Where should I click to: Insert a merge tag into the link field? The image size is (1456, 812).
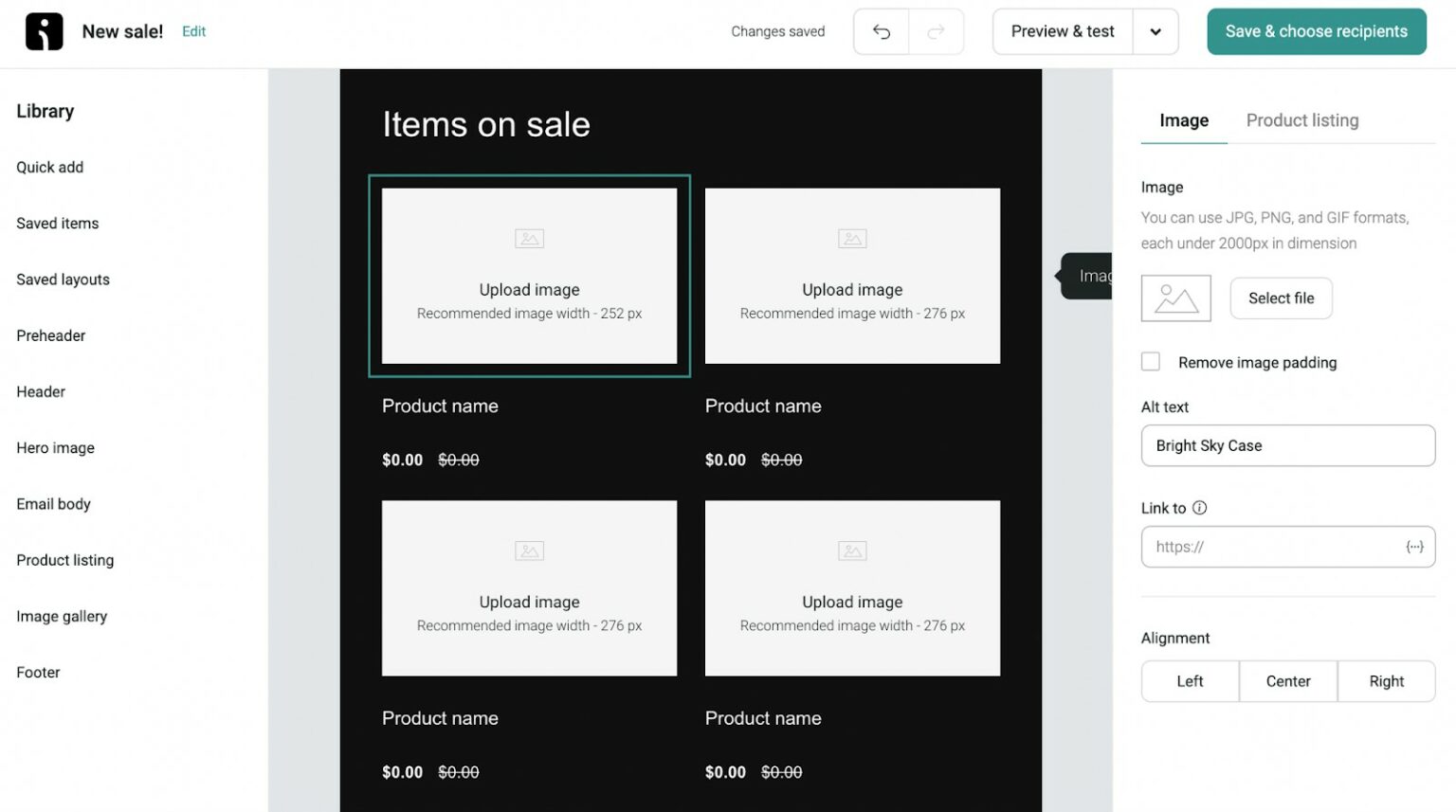coord(1414,547)
